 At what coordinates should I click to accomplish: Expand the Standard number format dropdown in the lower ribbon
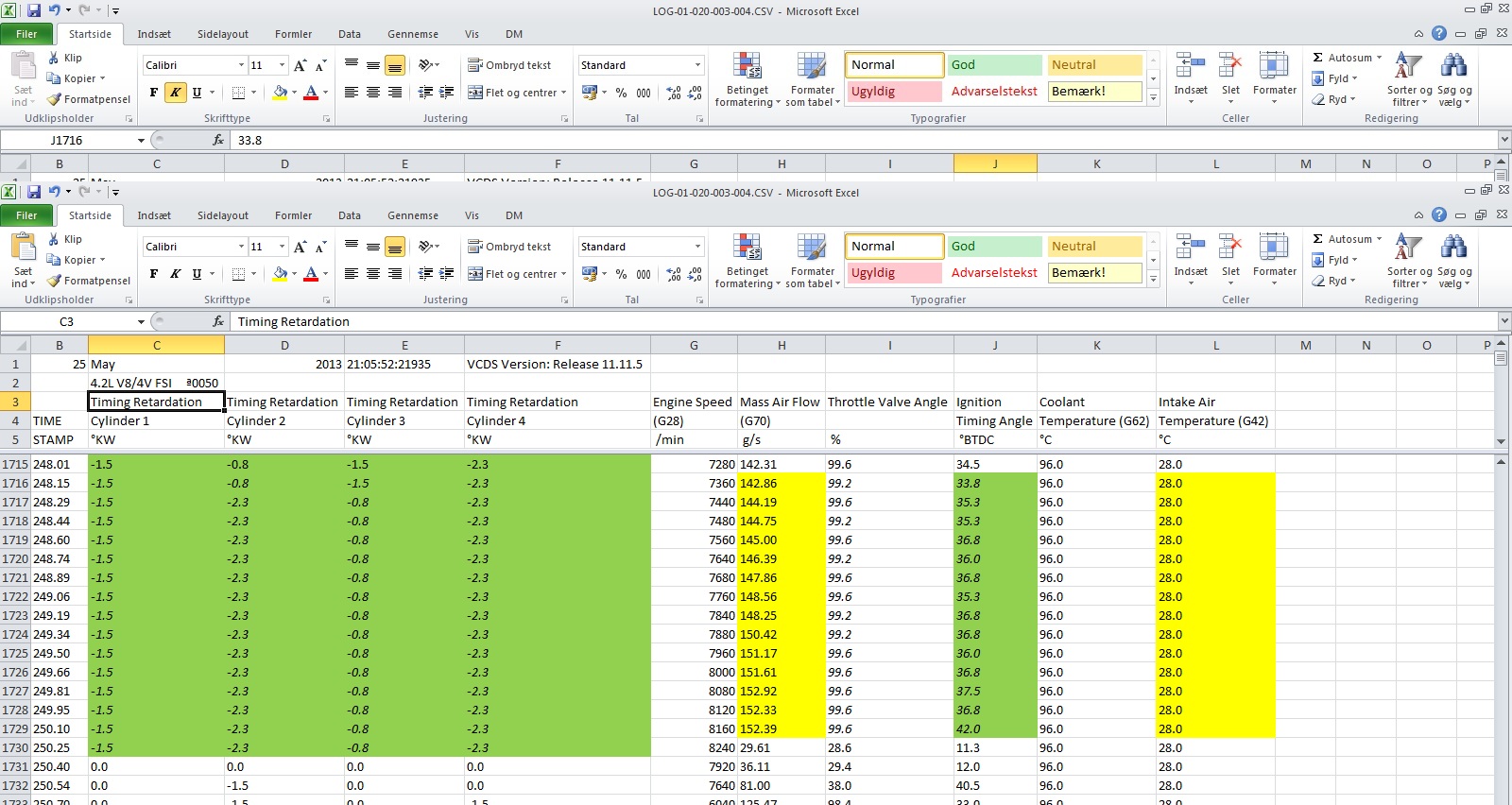pos(697,247)
